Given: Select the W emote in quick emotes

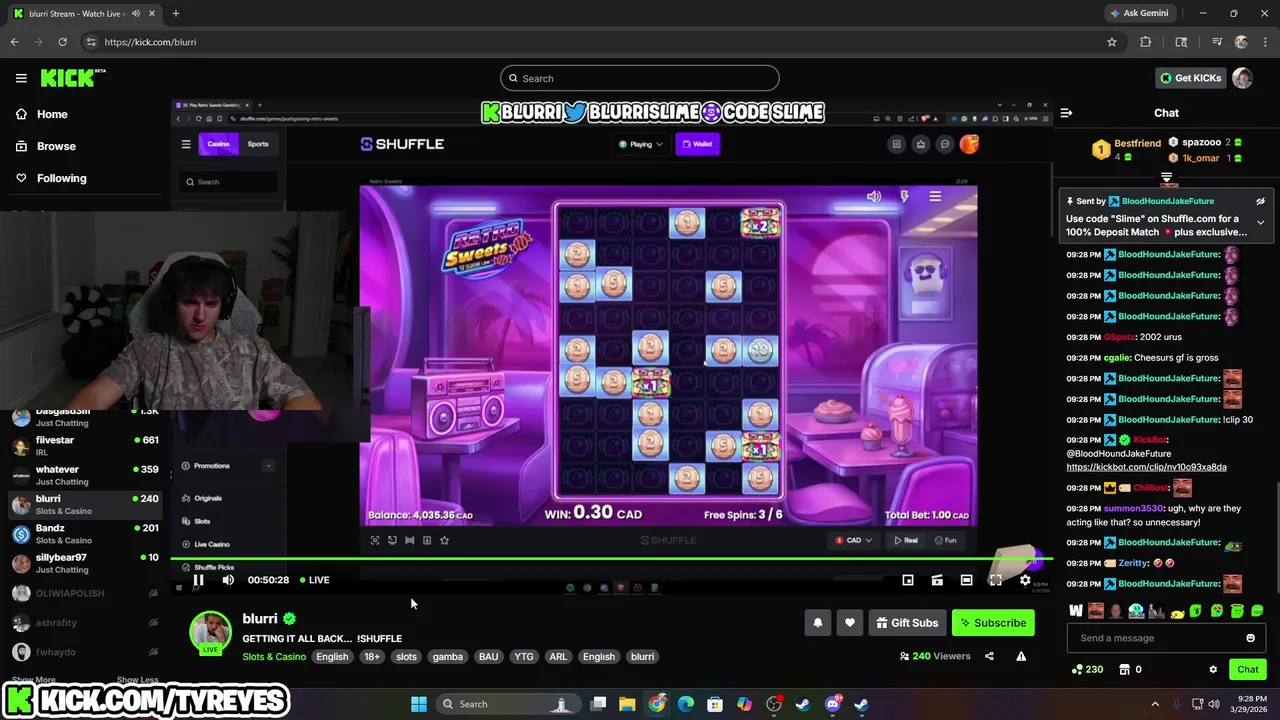Looking at the screenshot, I should point(1076,611).
